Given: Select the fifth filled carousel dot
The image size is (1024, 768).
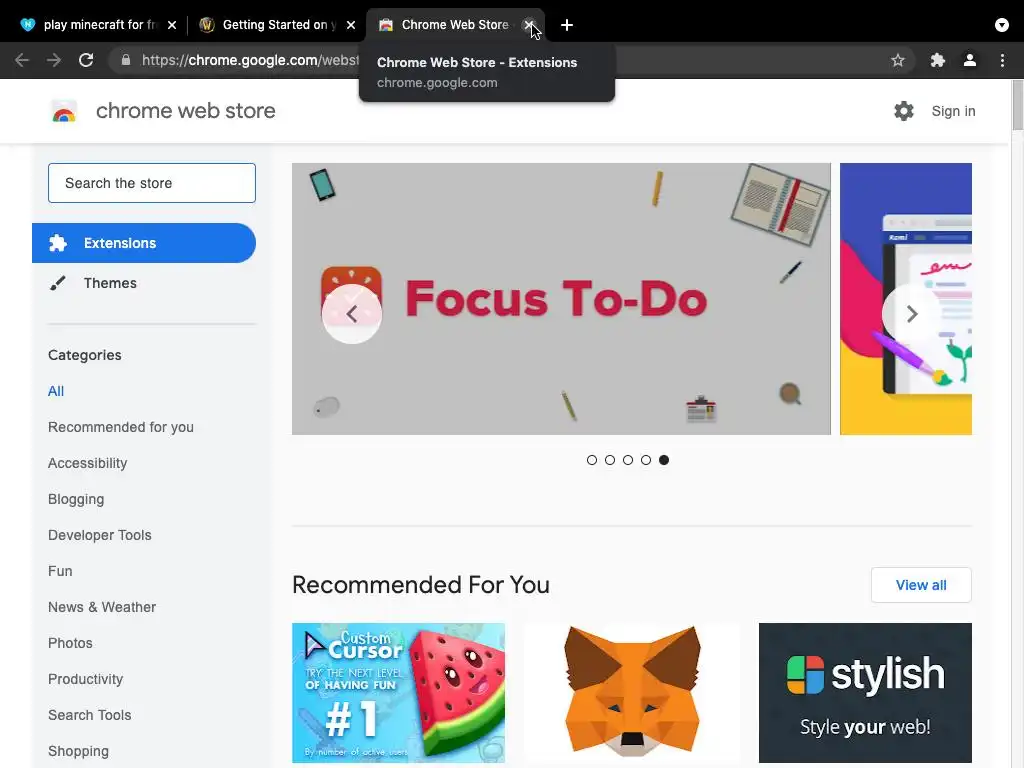Looking at the screenshot, I should coord(664,460).
